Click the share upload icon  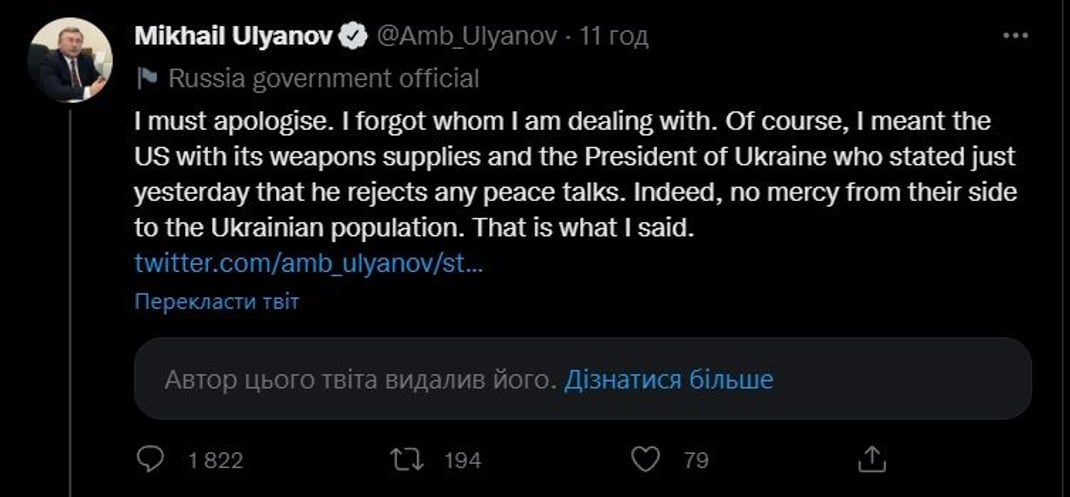[x=872, y=459]
